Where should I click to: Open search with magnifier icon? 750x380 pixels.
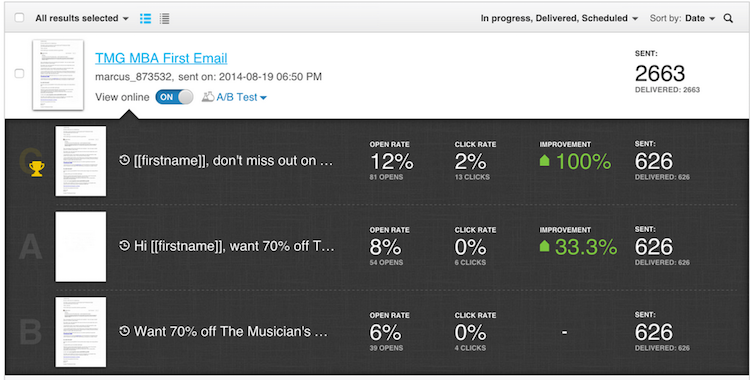[728, 19]
